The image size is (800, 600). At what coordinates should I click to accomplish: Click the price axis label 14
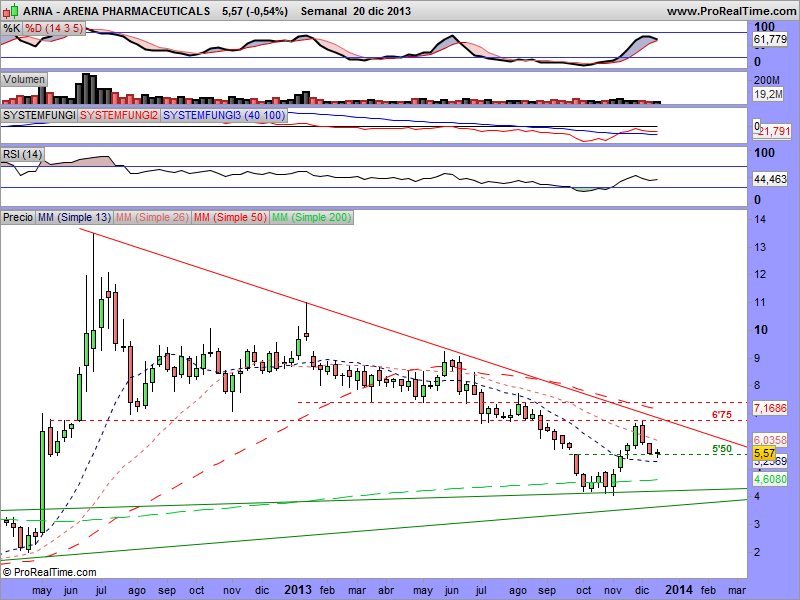tap(760, 219)
